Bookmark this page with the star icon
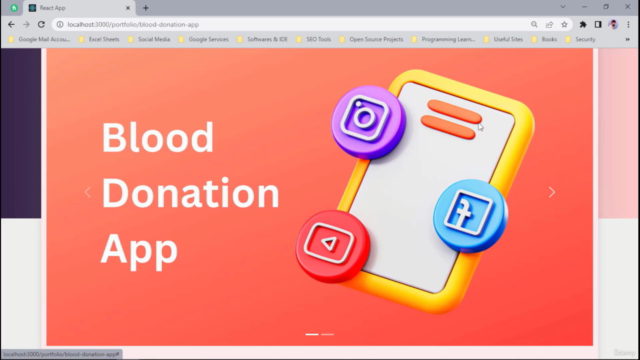 click(564, 24)
